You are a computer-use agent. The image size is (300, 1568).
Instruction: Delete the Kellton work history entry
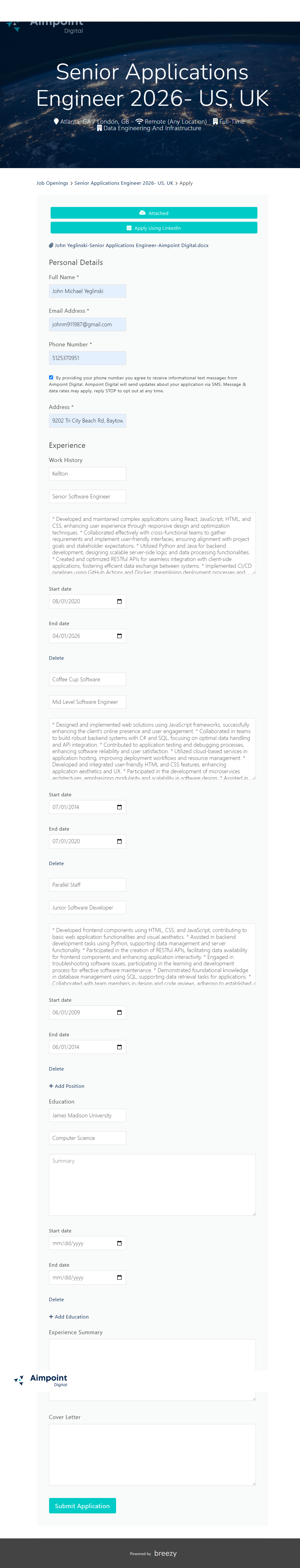click(56, 658)
